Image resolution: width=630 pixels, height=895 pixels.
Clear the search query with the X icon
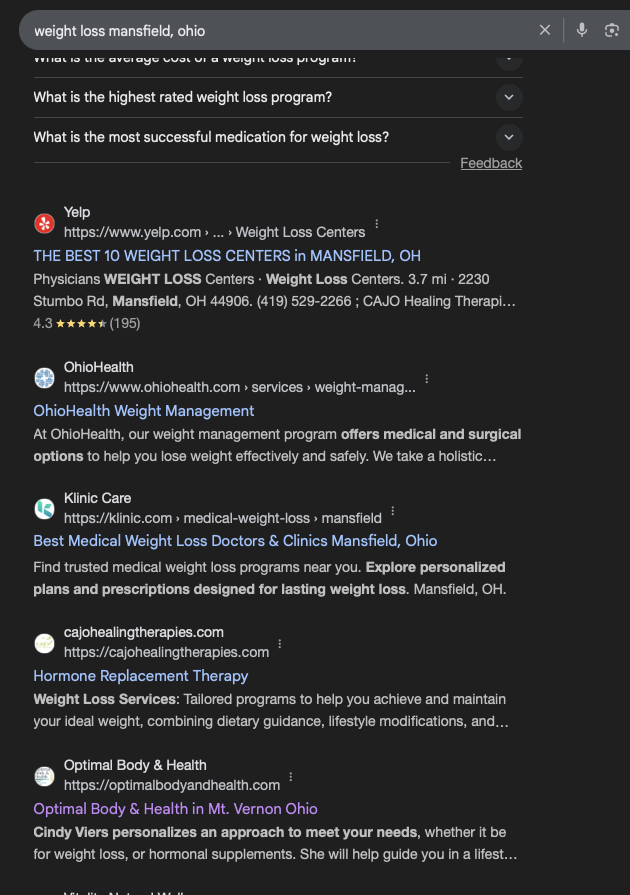545,30
